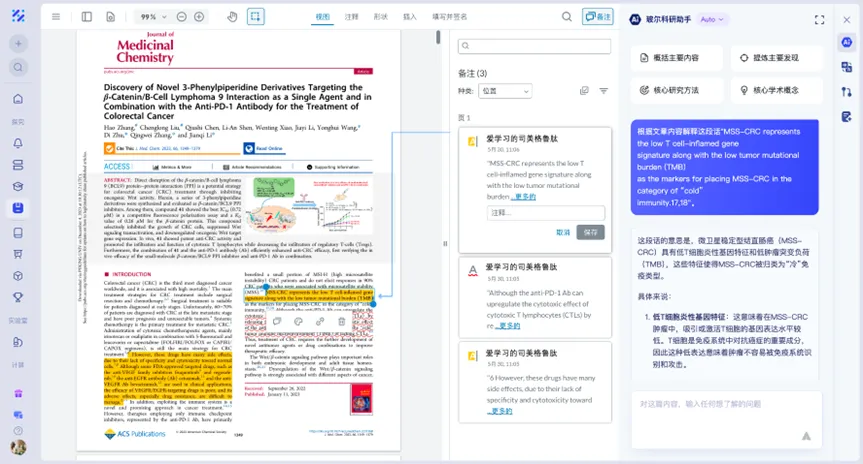Screen dimensions: 863x464
Task: Open the shop stall icon in sidebar
Action: click(18, 254)
